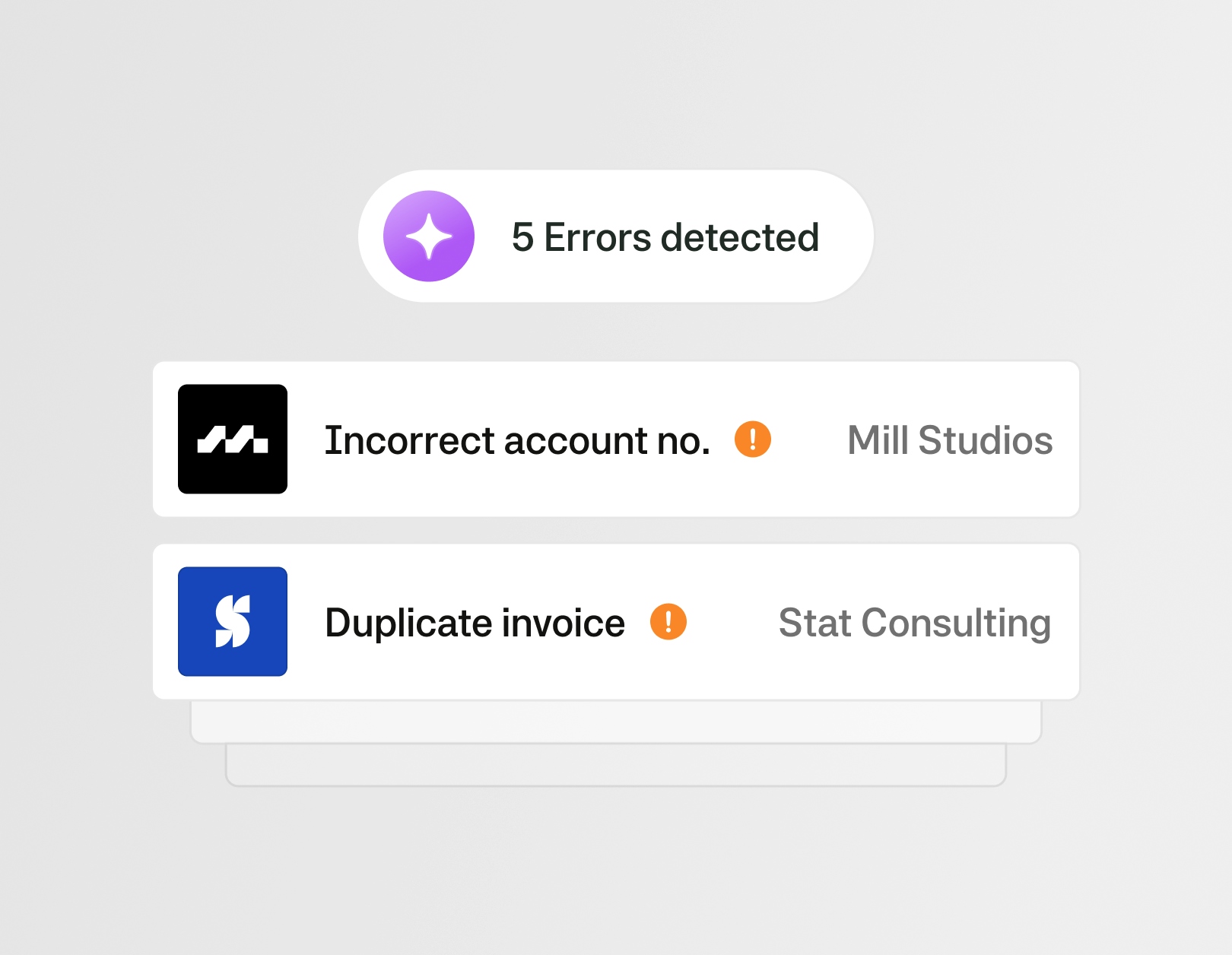Expand the first stacked card under Duplicate invoice
The height and width of the screenshot is (955, 1232).
click(x=616, y=722)
